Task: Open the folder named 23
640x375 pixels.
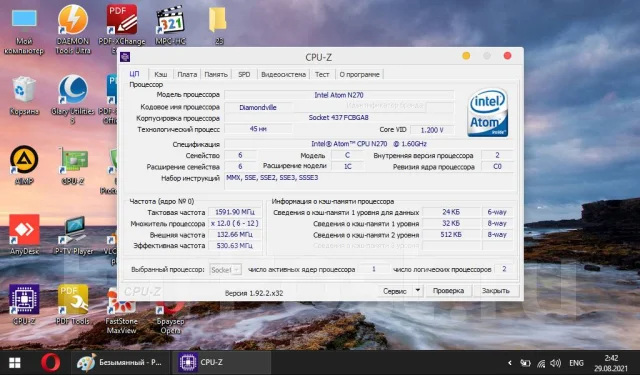Action: (x=218, y=25)
